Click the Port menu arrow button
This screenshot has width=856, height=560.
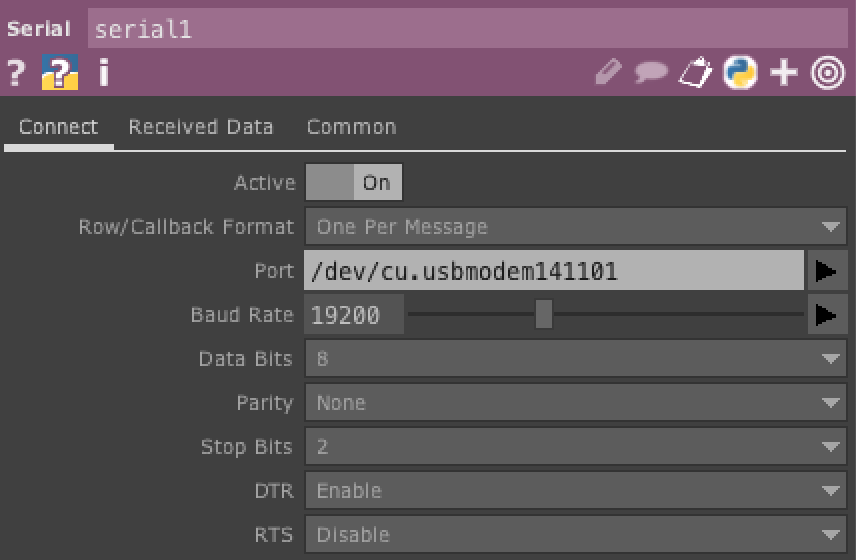click(x=825, y=271)
